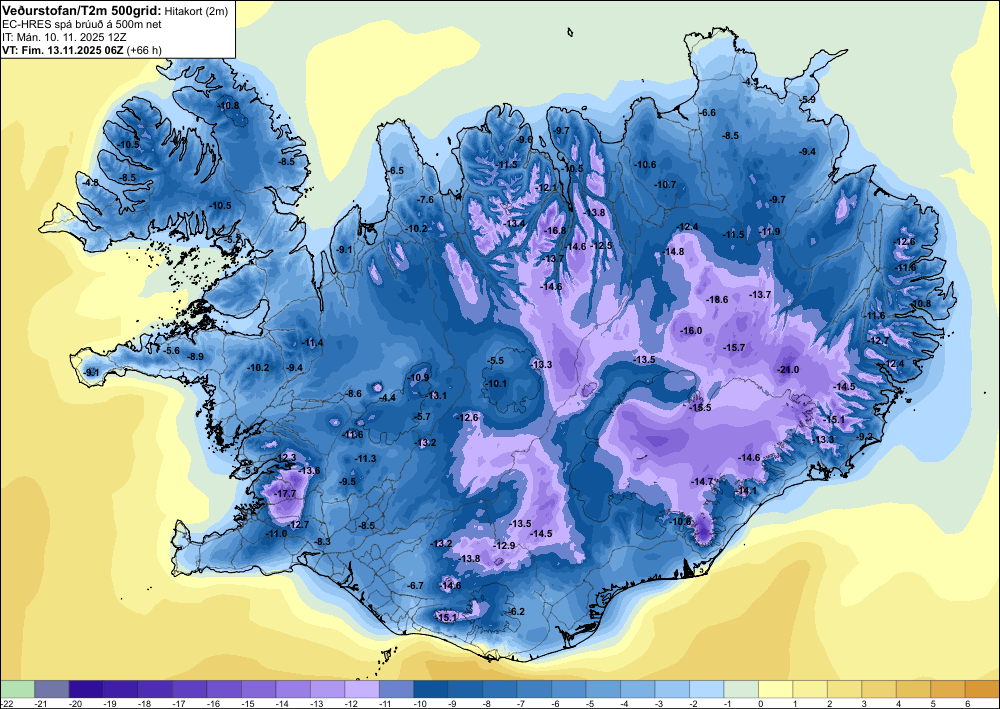Viewport: 1000px width, 709px height.
Task: Click the -15.5 temperature value
Action: (700, 407)
